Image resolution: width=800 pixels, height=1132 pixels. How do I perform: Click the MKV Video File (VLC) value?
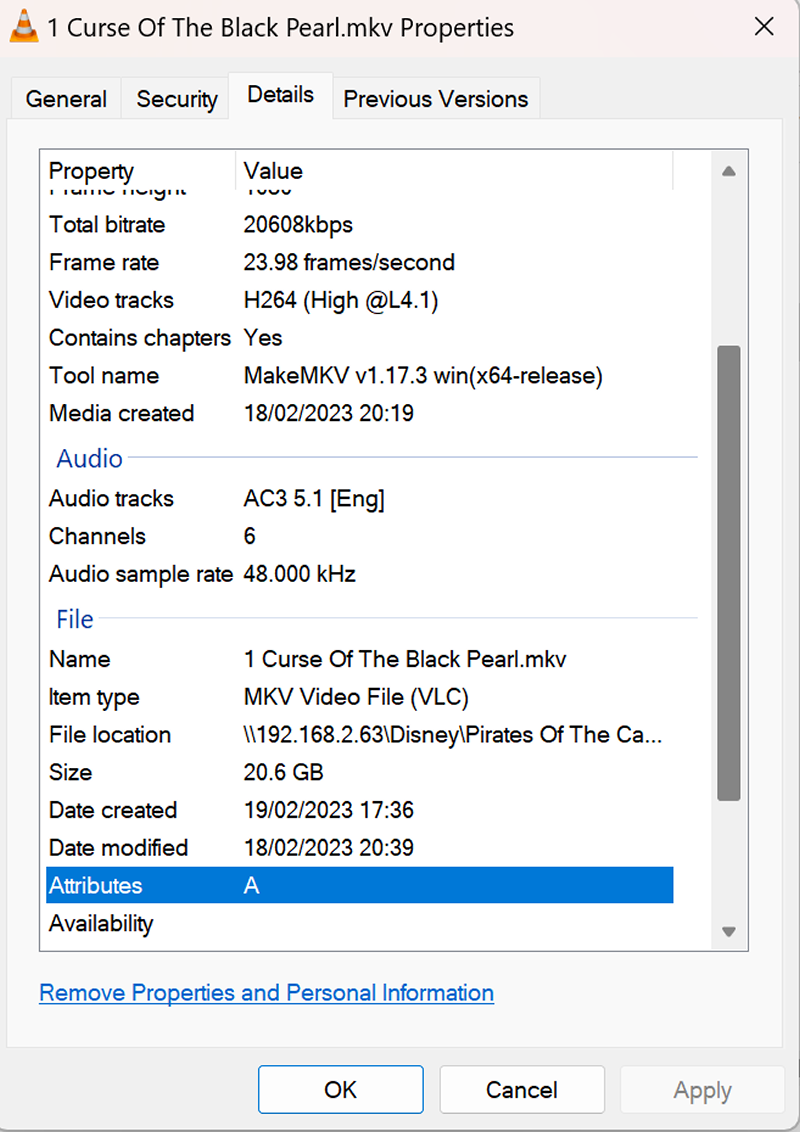[356, 697]
